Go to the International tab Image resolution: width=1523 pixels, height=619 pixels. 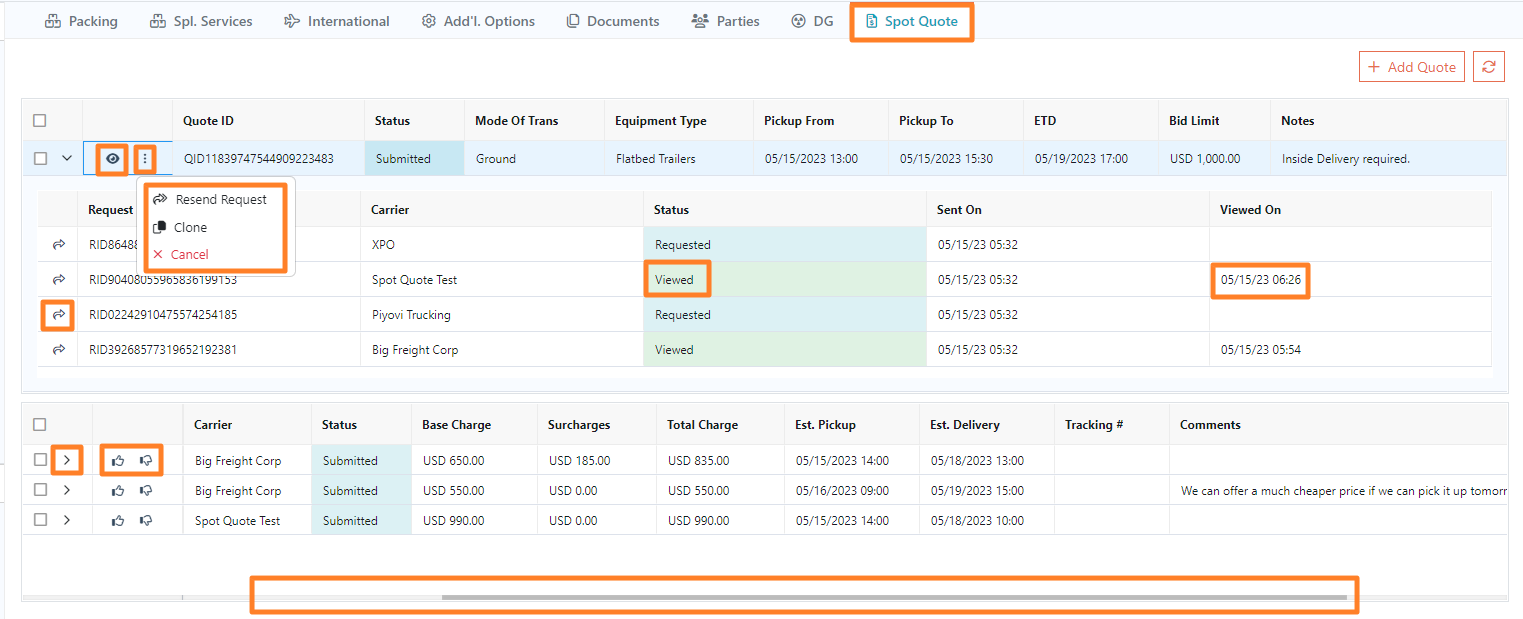point(337,21)
